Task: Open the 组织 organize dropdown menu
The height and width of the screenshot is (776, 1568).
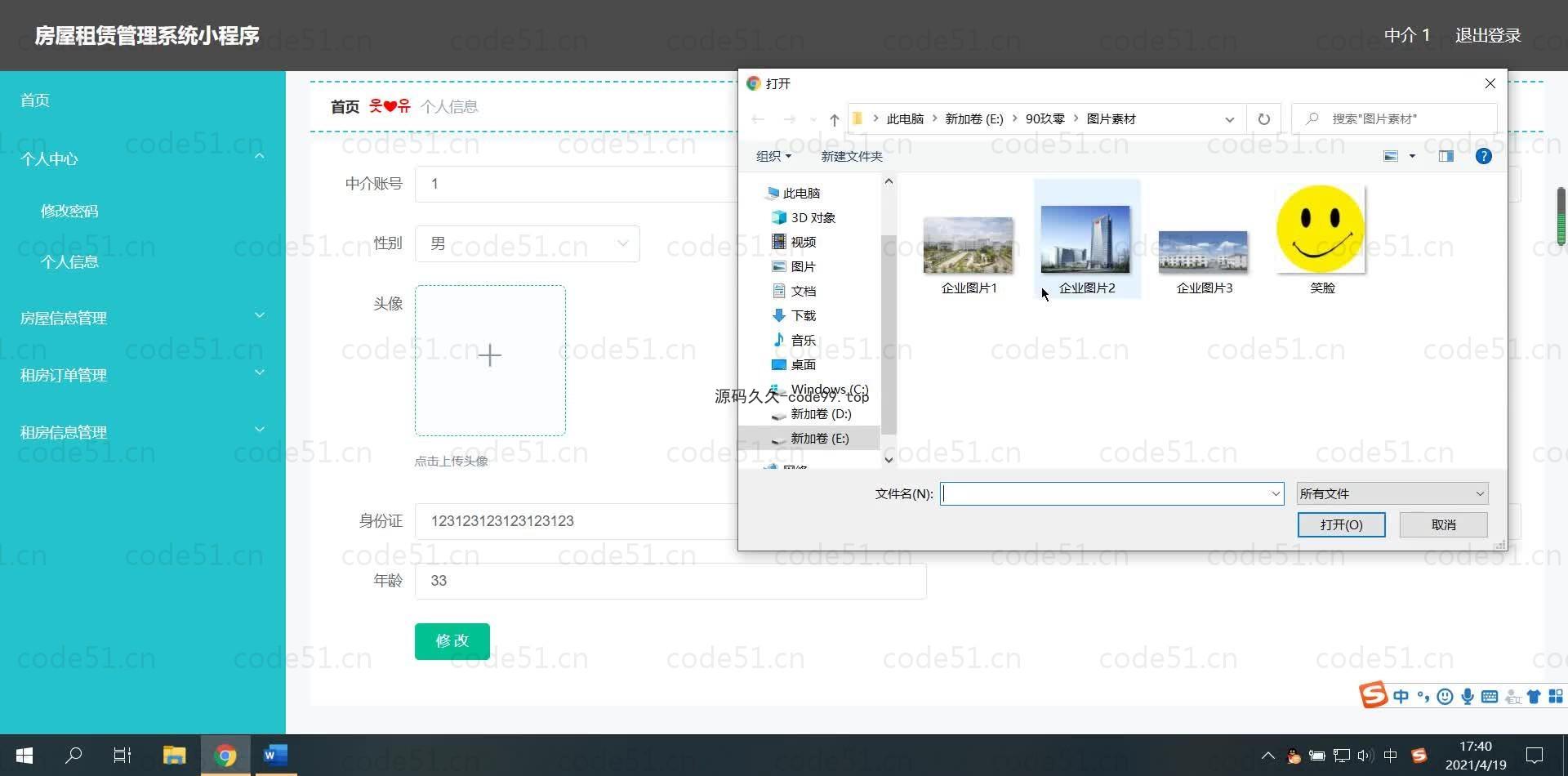Action: coord(773,156)
